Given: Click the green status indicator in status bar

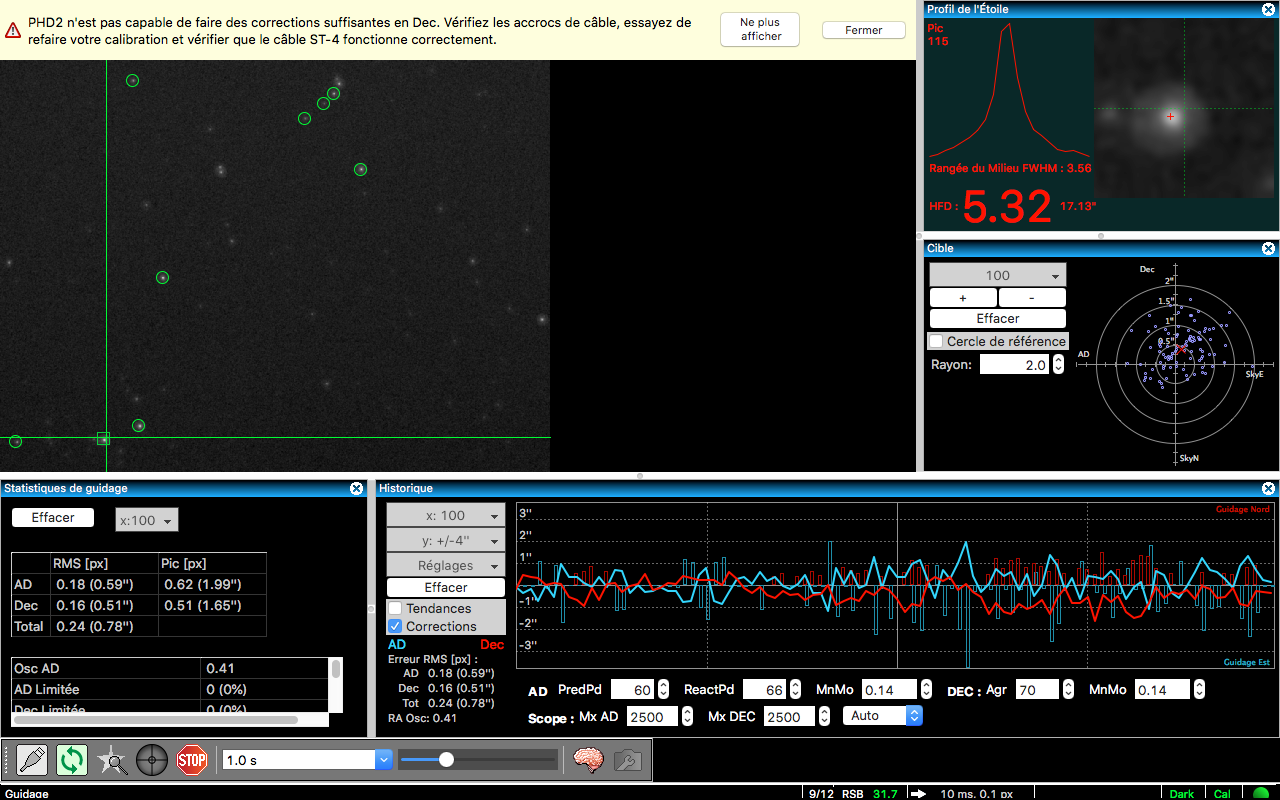Looking at the screenshot, I should click(x=1260, y=794).
